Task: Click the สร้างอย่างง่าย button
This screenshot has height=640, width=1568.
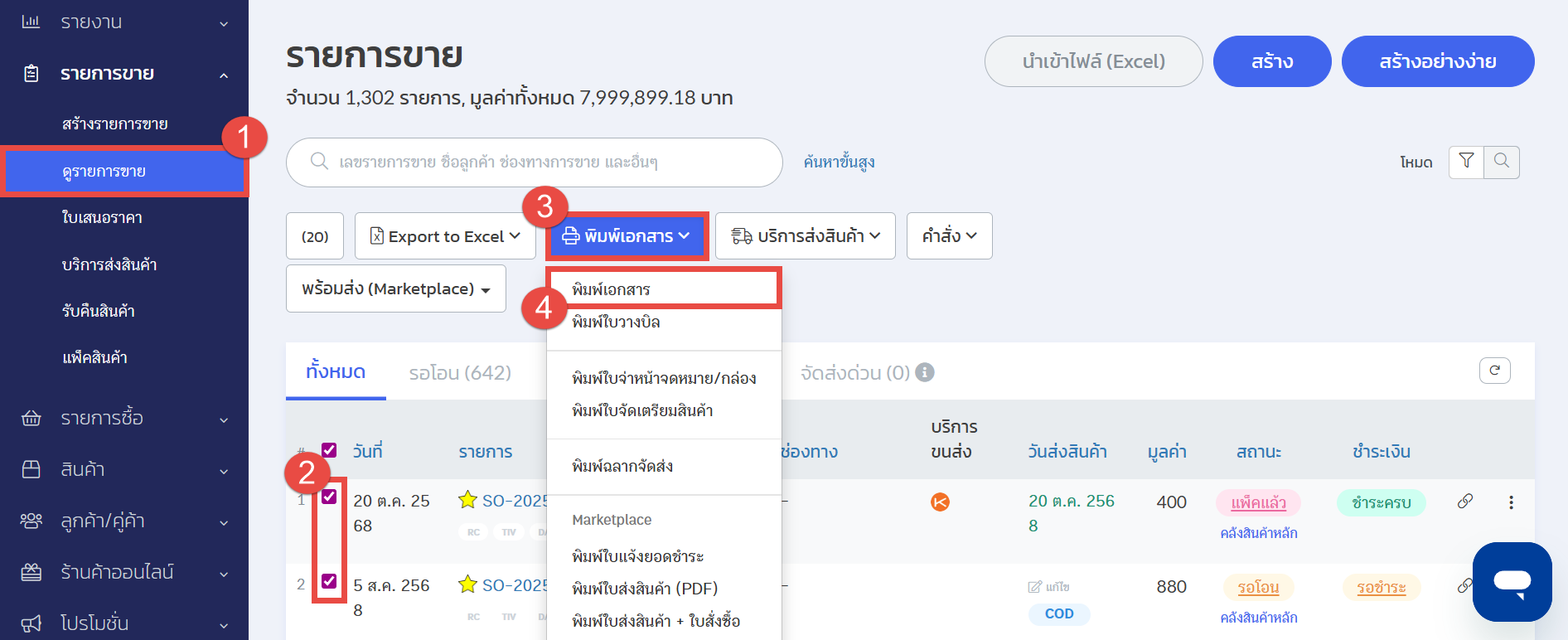Action: [x=1437, y=61]
